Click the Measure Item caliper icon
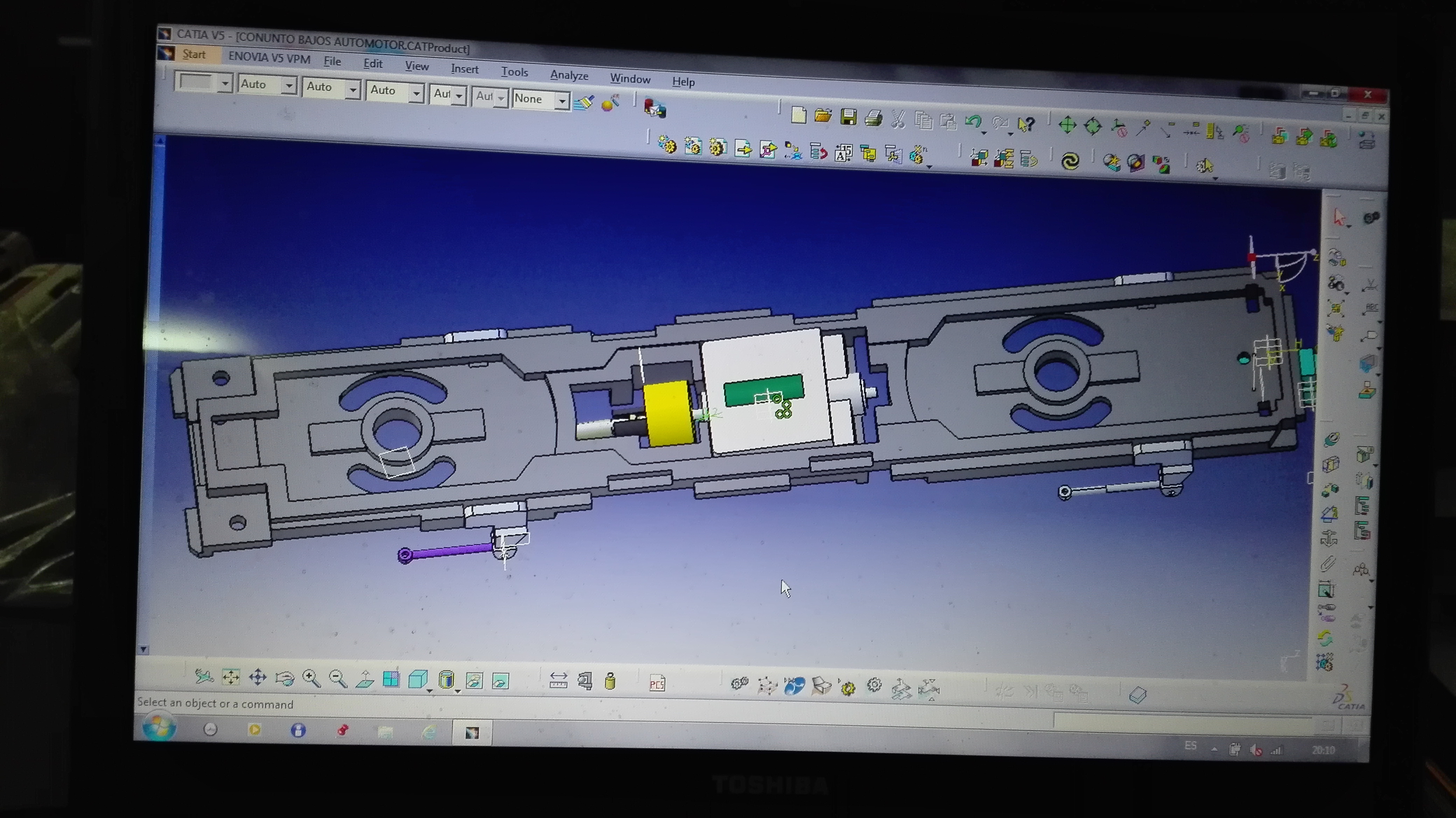This screenshot has height=818, width=1456. click(x=584, y=682)
